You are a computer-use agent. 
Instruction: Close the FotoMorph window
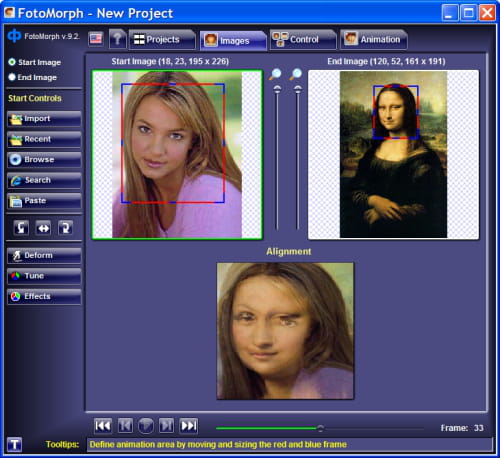pyautogui.click(x=487, y=13)
